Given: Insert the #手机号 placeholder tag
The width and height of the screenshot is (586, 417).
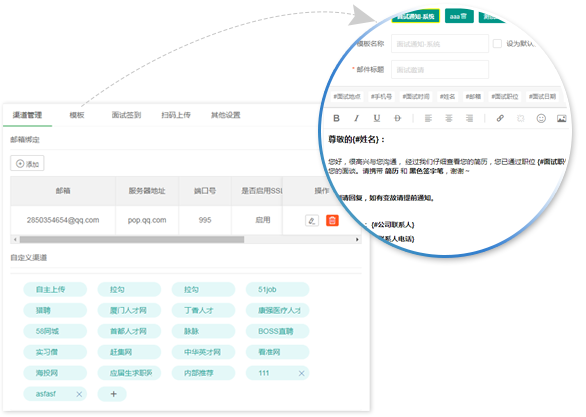Looking at the screenshot, I should coord(381,96).
